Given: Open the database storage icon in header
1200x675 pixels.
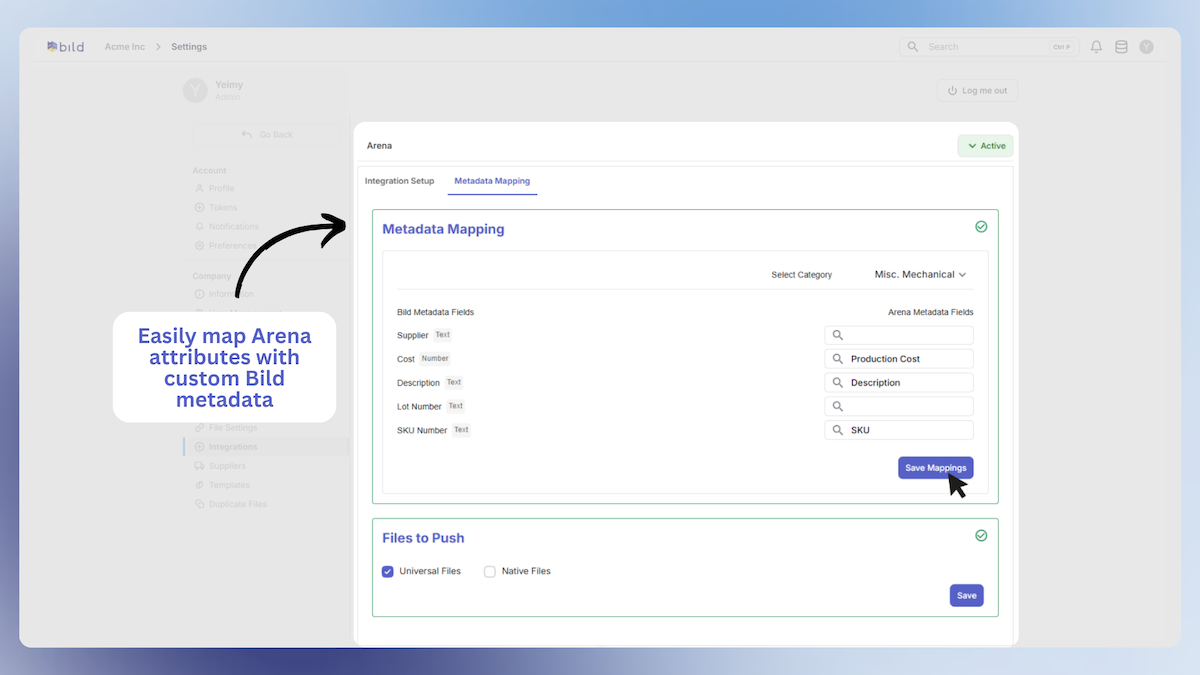Looking at the screenshot, I should click(x=1121, y=47).
